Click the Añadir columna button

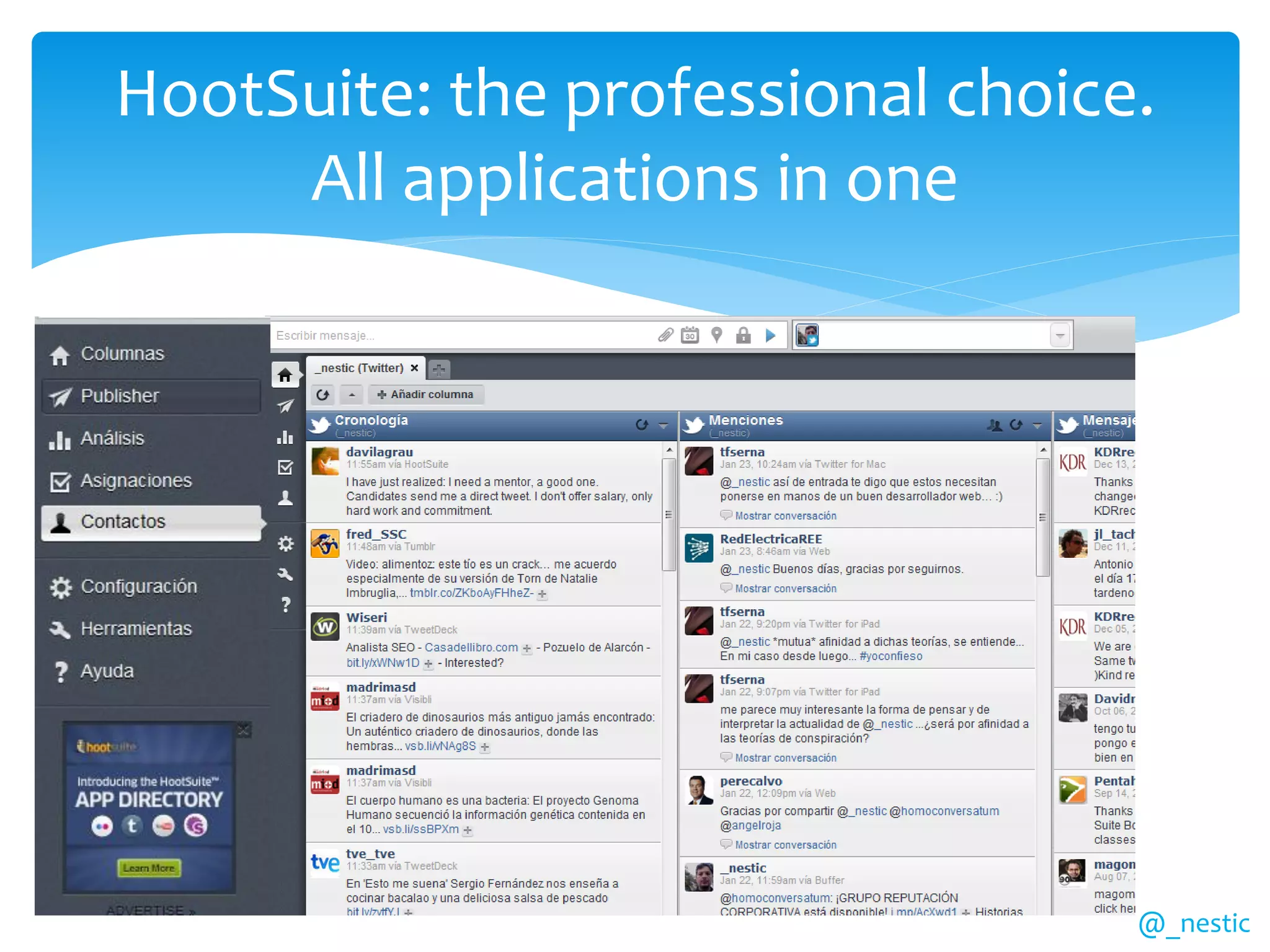426,395
